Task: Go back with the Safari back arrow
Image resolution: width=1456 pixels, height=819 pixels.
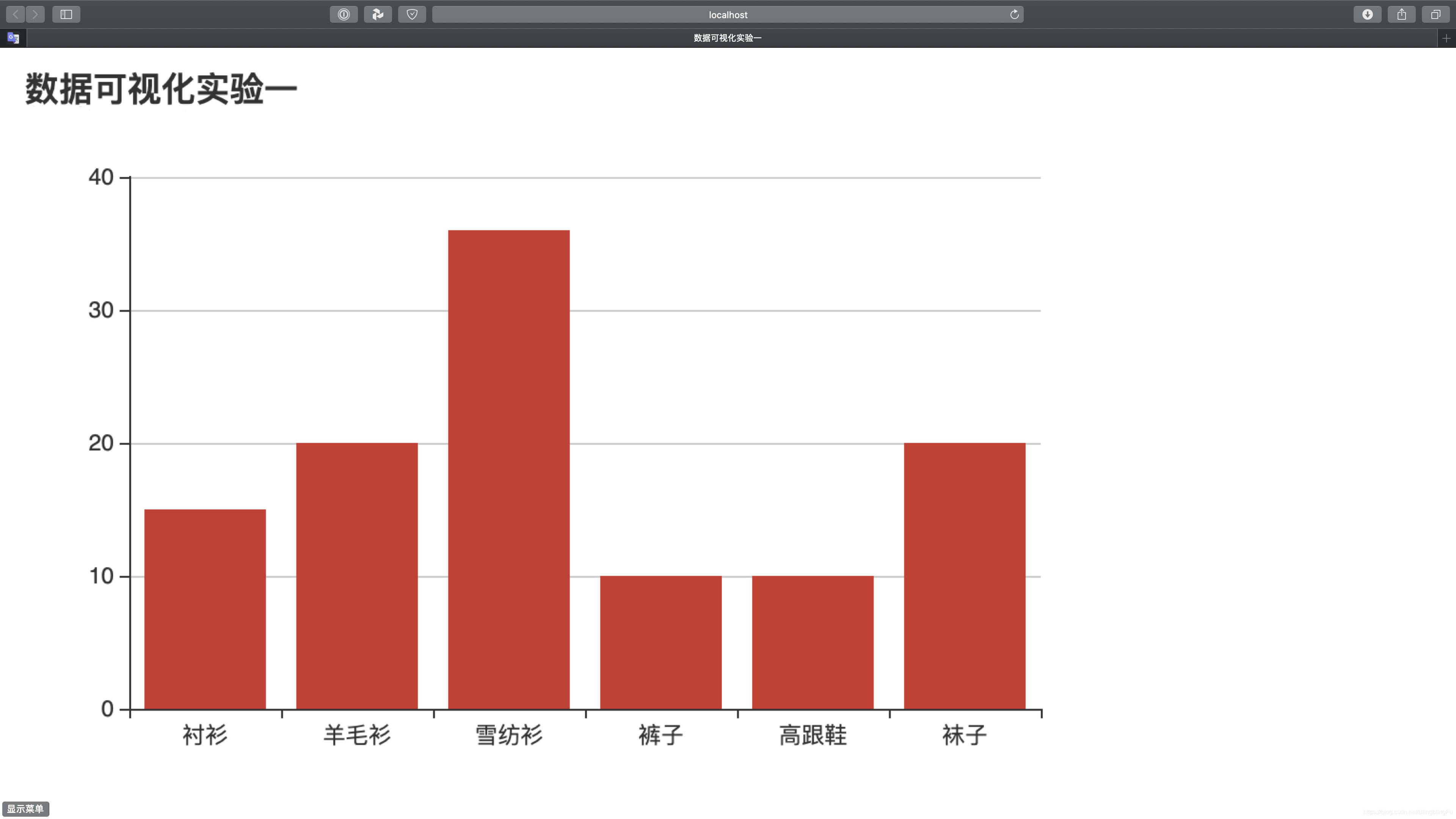Action: click(15, 14)
